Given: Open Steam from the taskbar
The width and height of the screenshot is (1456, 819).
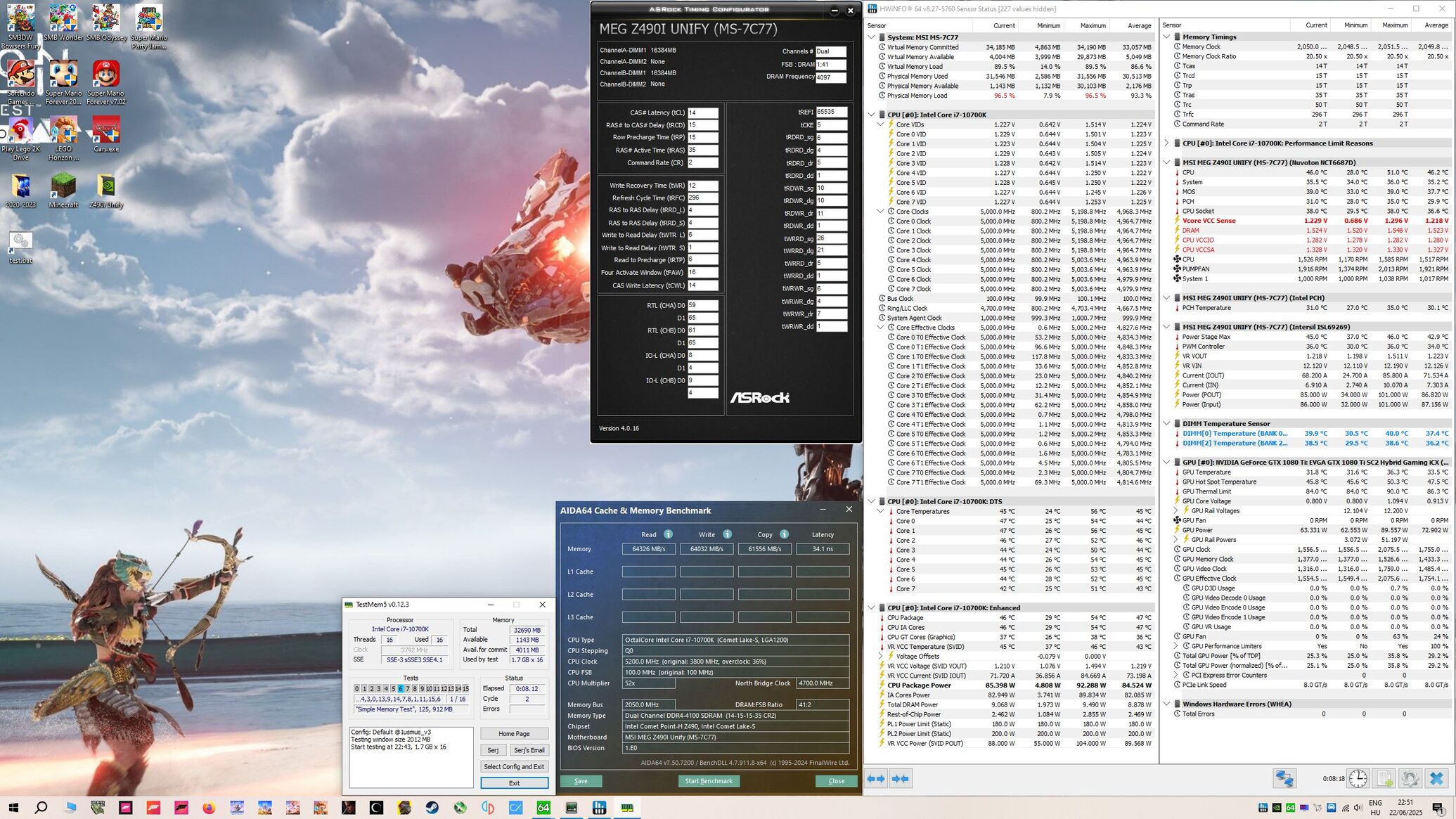Looking at the screenshot, I should [x=432, y=808].
